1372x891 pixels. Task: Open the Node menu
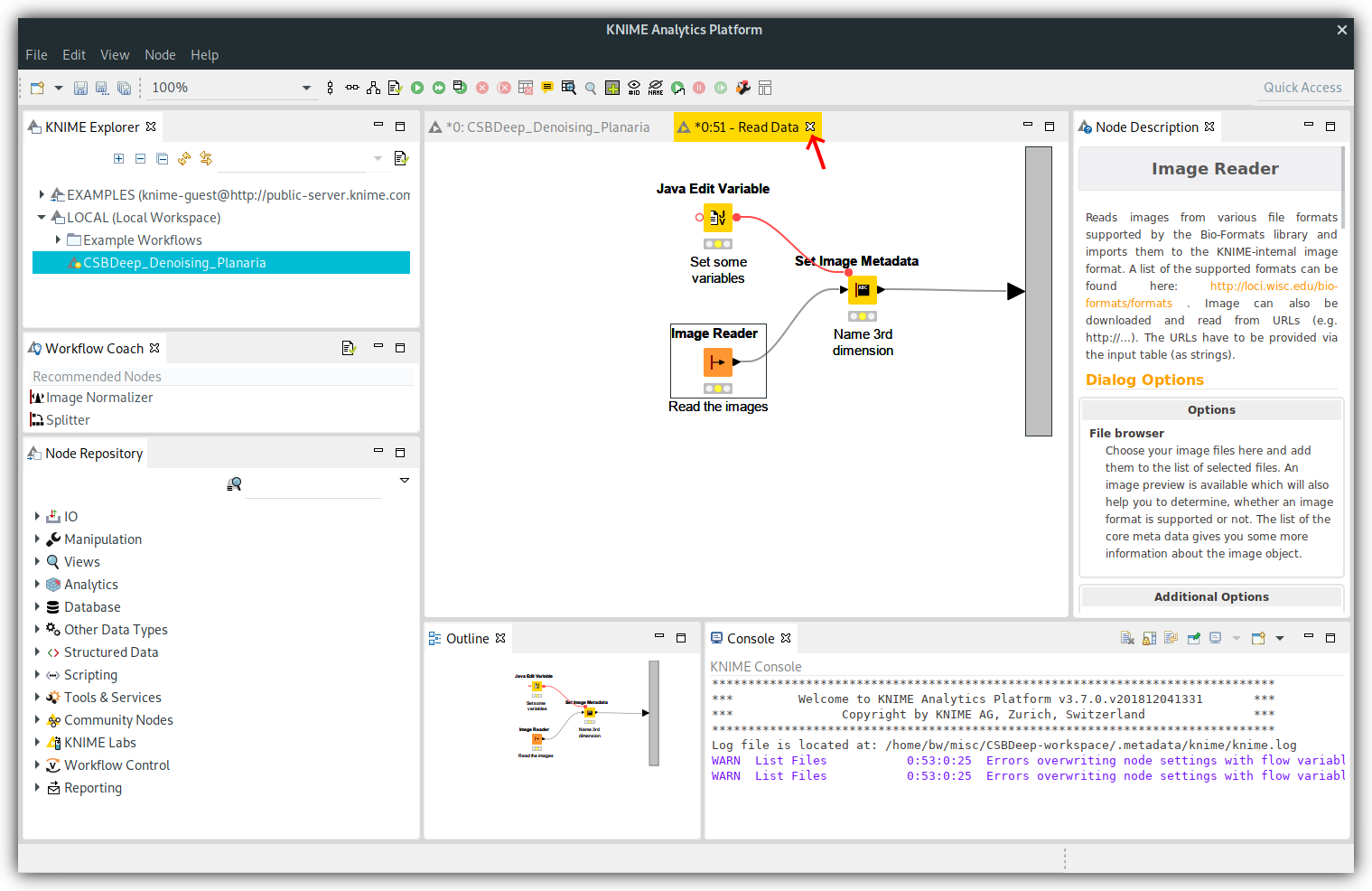click(x=160, y=55)
